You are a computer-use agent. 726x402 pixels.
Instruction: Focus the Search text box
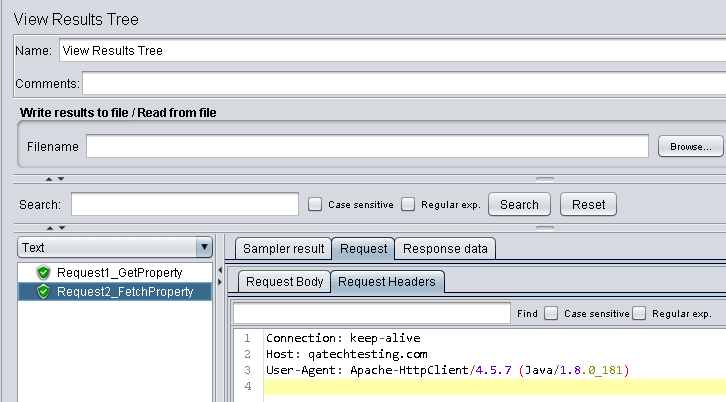(185, 204)
